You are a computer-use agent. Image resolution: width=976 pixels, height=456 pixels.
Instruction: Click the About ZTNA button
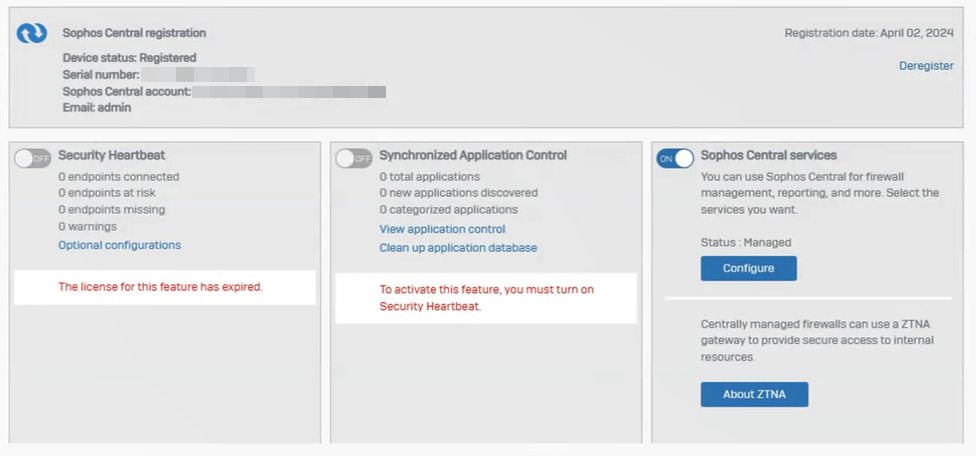coord(754,394)
